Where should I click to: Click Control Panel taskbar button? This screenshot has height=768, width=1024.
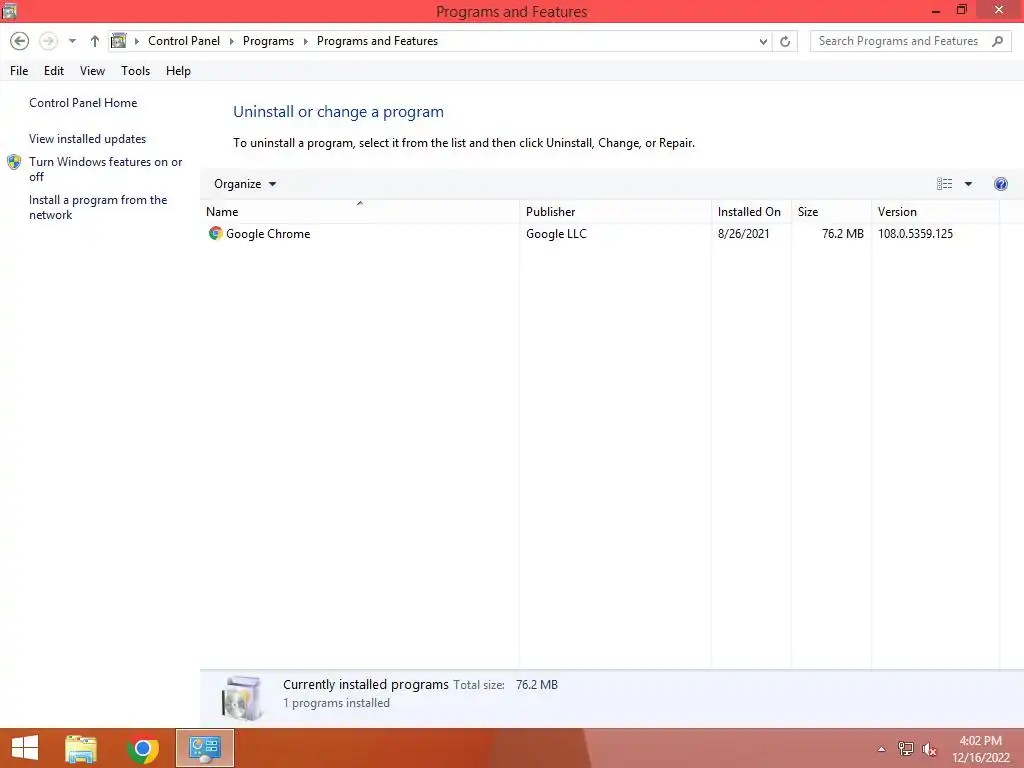pyautogui.click(x=204, y=748)
